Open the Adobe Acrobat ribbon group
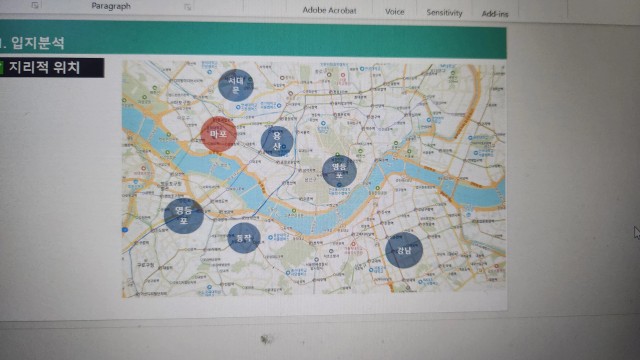This screenshot has width=640, height=360. click(329, 10)
